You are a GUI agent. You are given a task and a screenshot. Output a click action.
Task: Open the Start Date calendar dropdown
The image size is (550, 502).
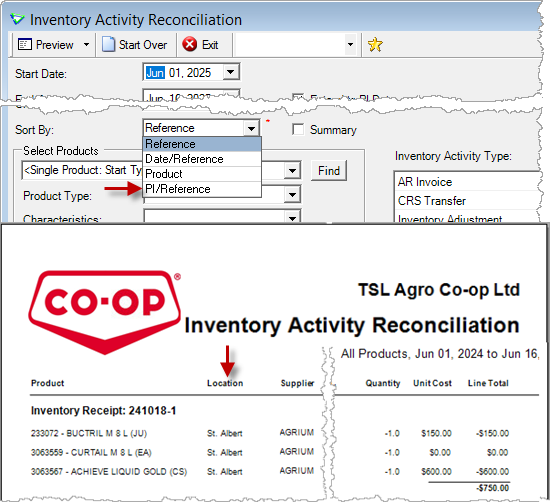pyautogui.click(x=230, y=72)
